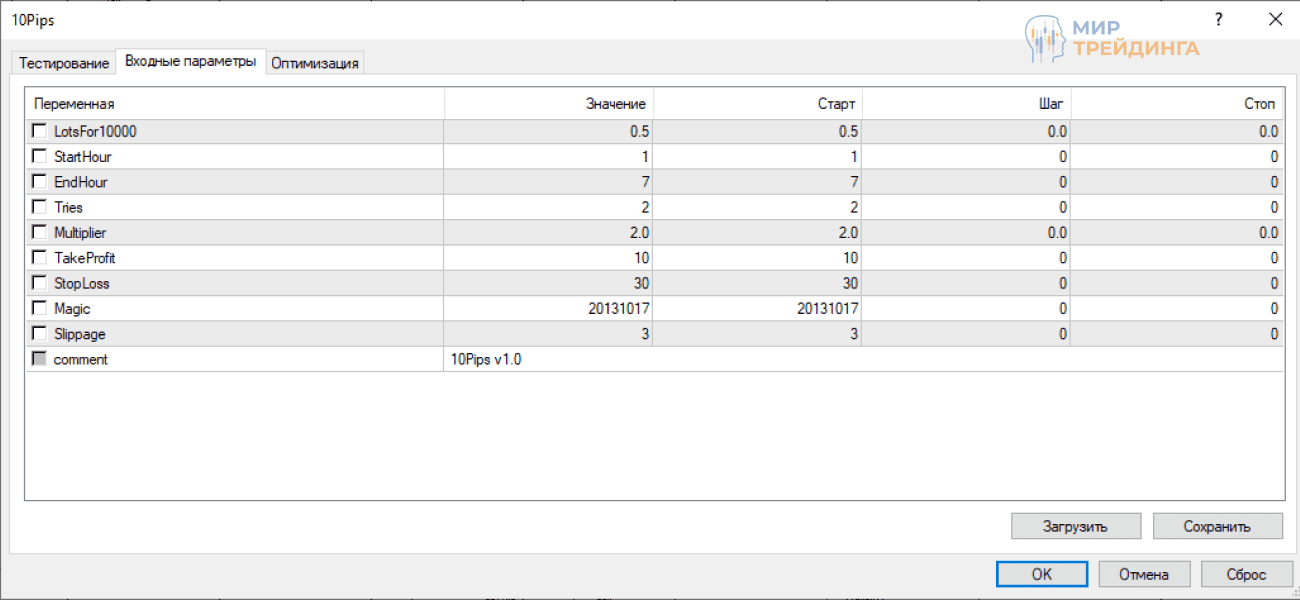Tick the StartHour parameter checkbox
This screenshot has height=600, width=1300.
(39, 156)
